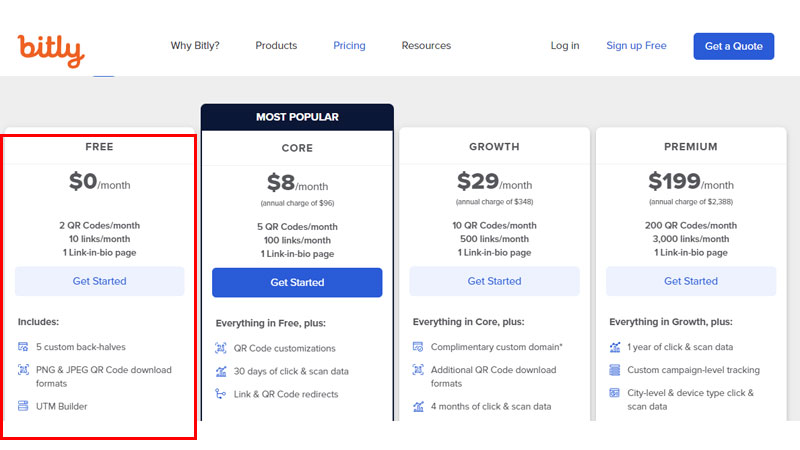Click the UTM Builder icon
The width and height of the screenshot is (800, 450).
point(23,406)
